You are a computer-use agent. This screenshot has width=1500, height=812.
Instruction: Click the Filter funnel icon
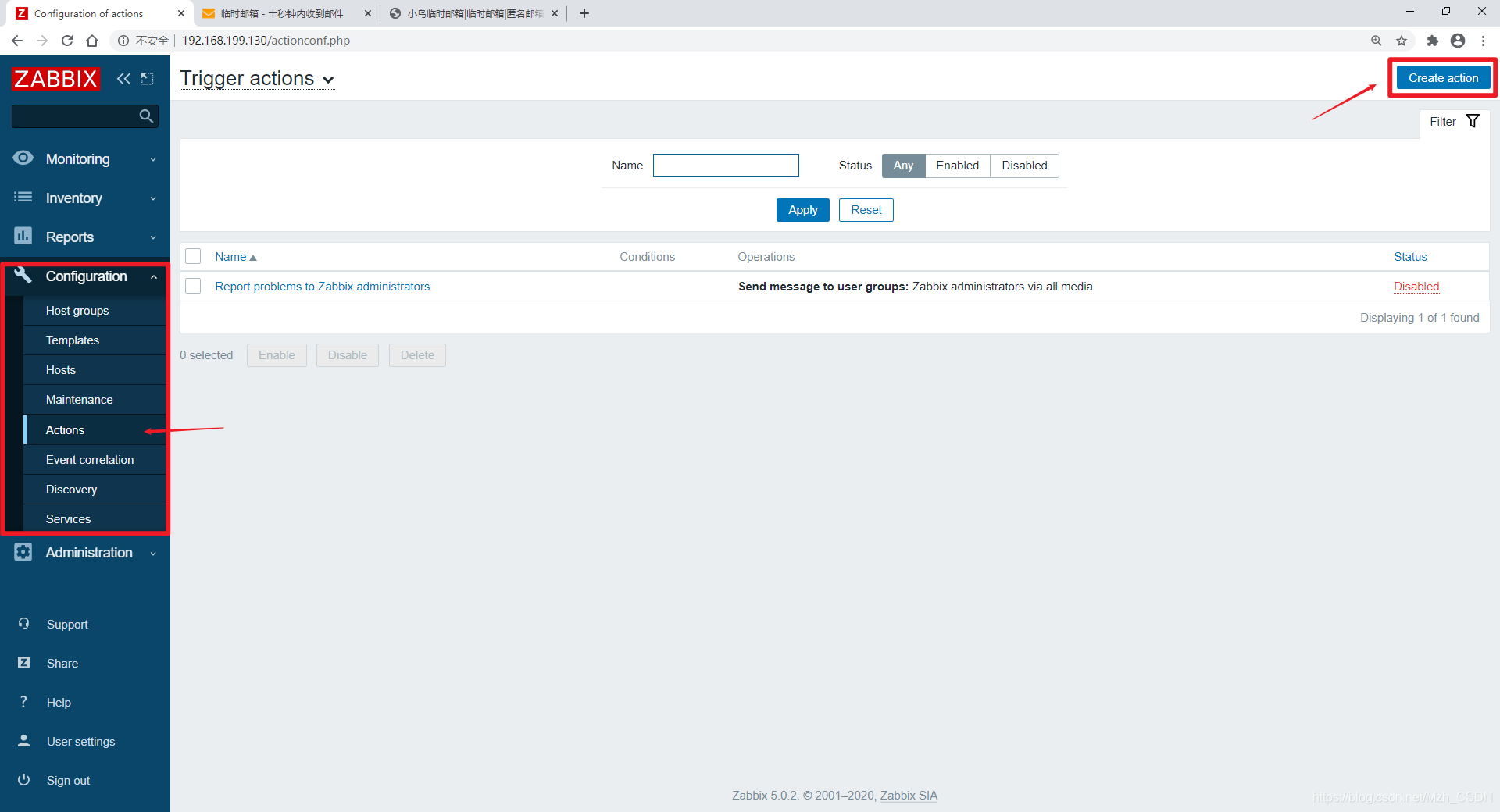click(1473, 121)
